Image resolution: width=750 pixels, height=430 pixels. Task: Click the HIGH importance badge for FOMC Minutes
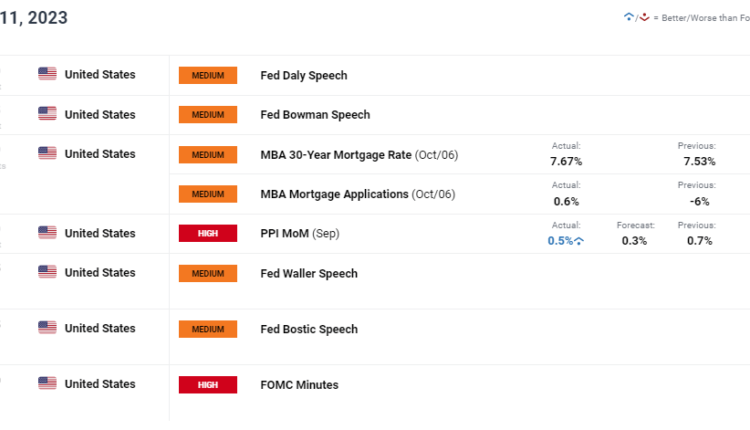[x=208, y=385]
